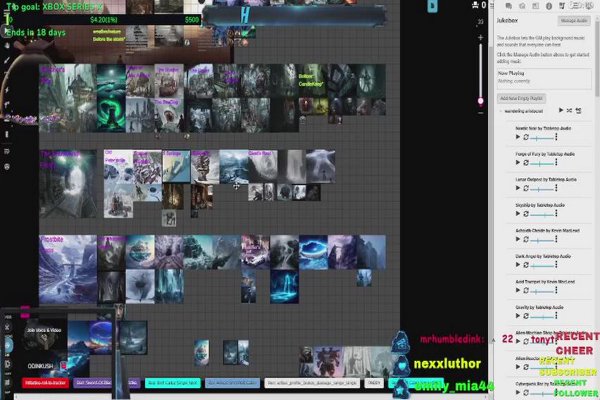
Task: Select the pencil drawing tool in left toolbar
Action: pos(7,60)
